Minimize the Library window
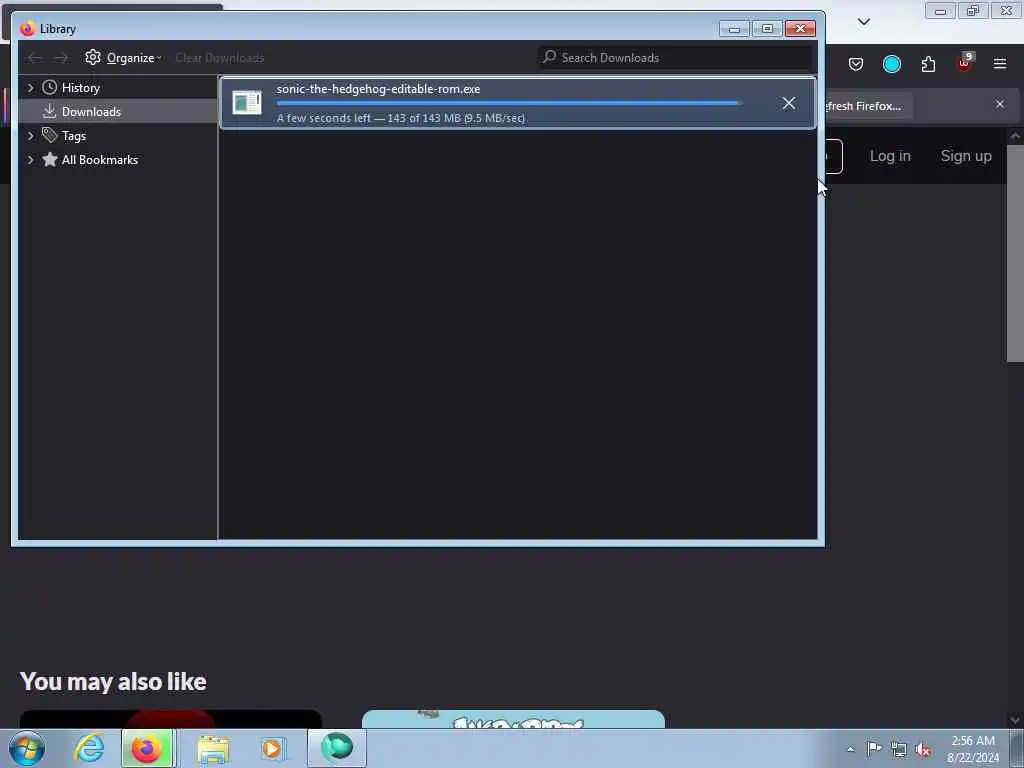The width and height of the screenshot is (1024, 768). point(734,29)
